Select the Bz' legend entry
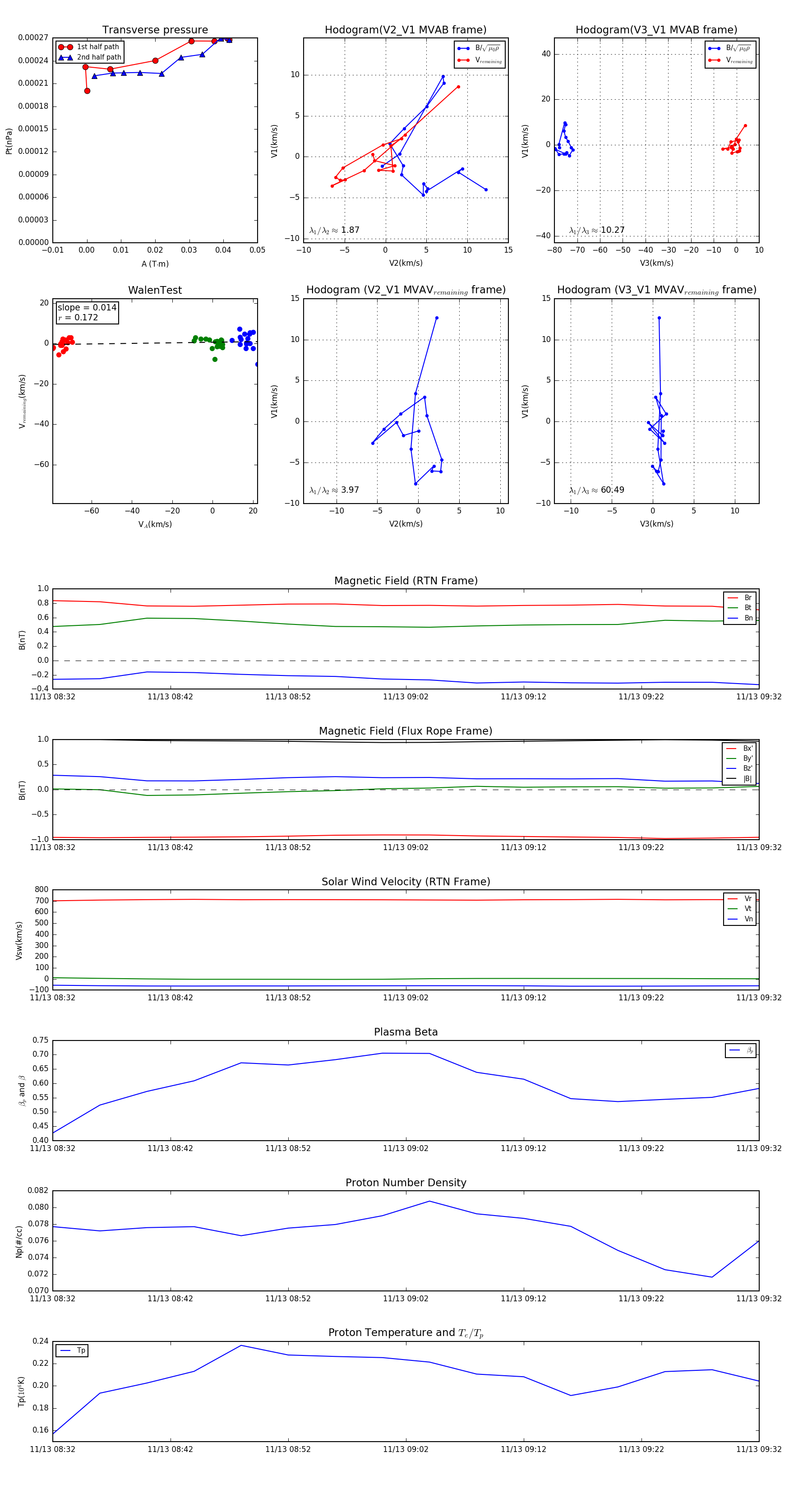The image size is (812, 1489). click(740, 768)
